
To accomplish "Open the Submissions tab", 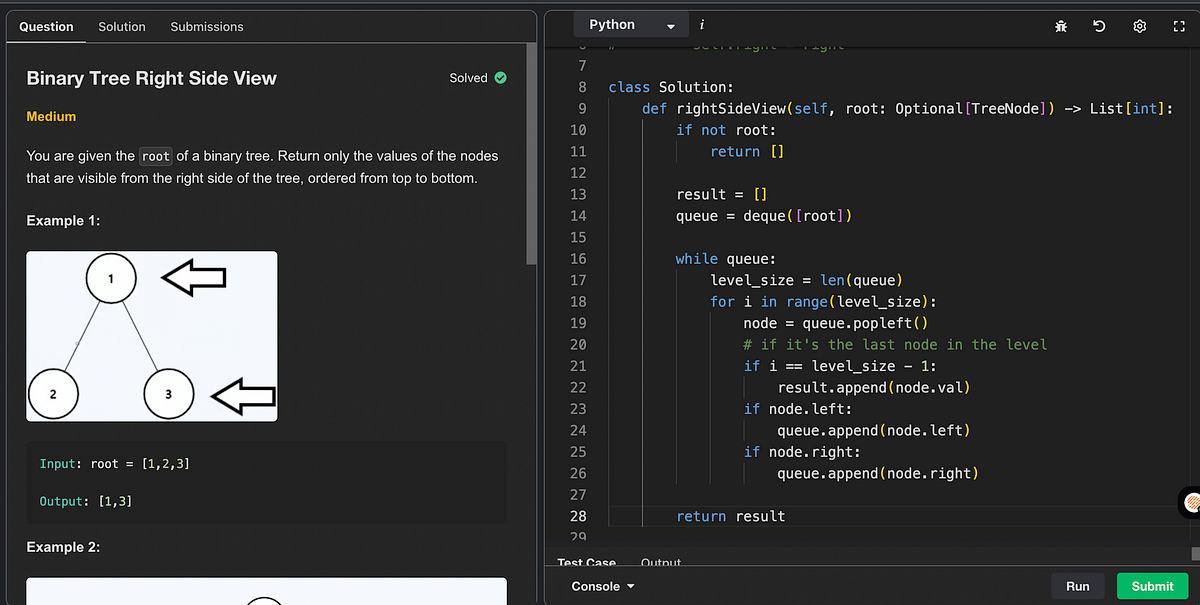I will [207, 27].
